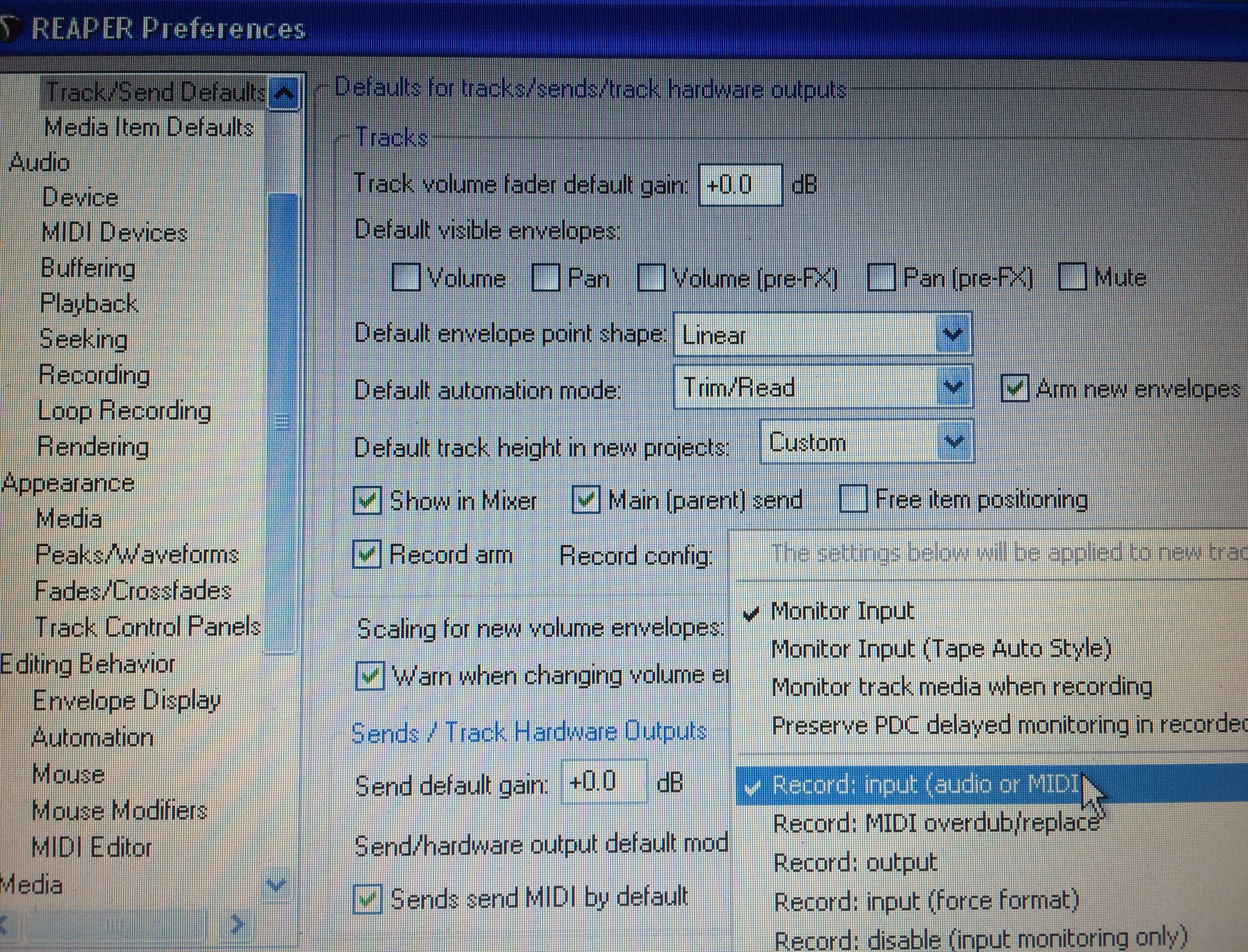The image size is (1248, 952).
Task: Open the envelope point shape dropdown
Action: point(952,335)
